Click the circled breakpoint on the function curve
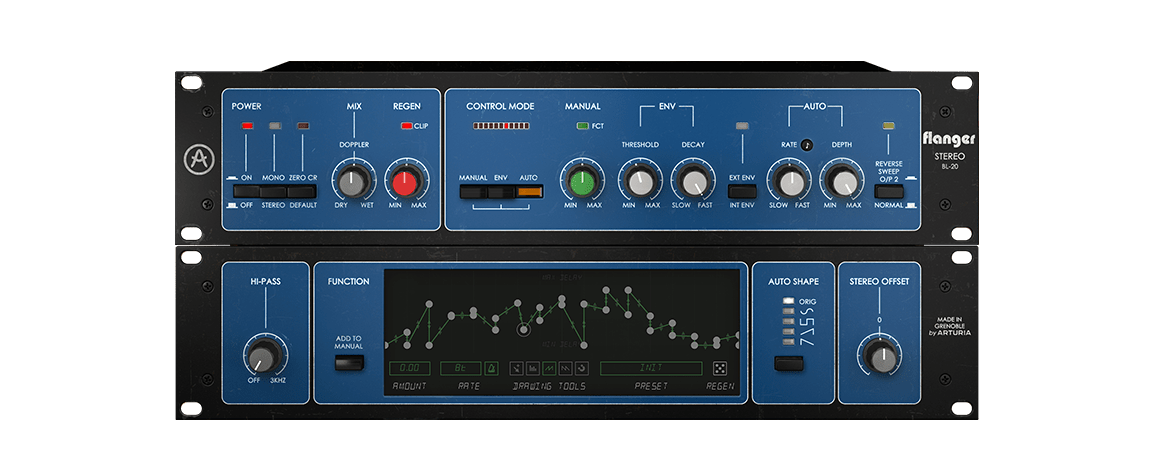The height and width of the screenshot is (463, 1154). click(x=523, y=331)
